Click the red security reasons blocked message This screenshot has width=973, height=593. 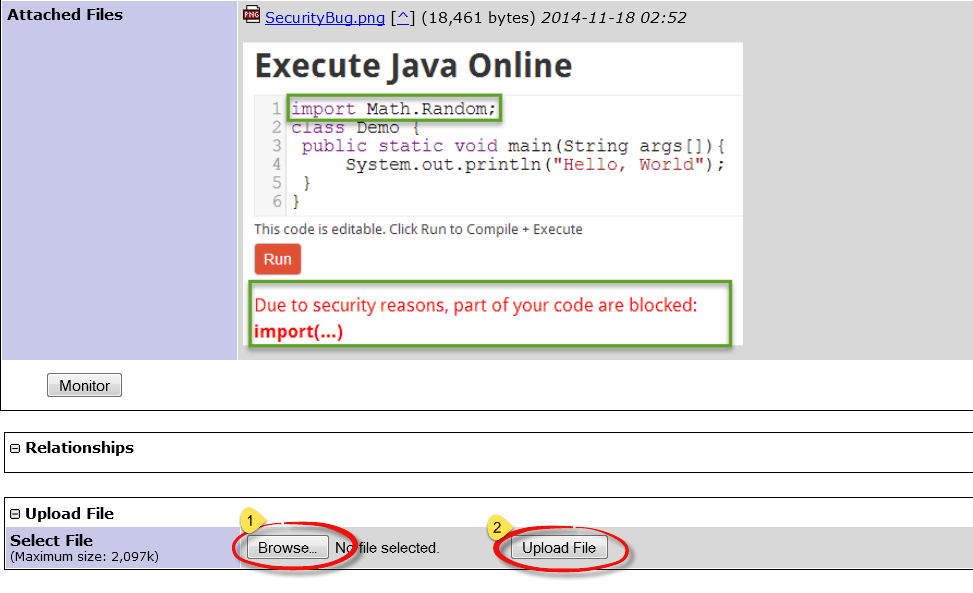click(x=490, y=306)
